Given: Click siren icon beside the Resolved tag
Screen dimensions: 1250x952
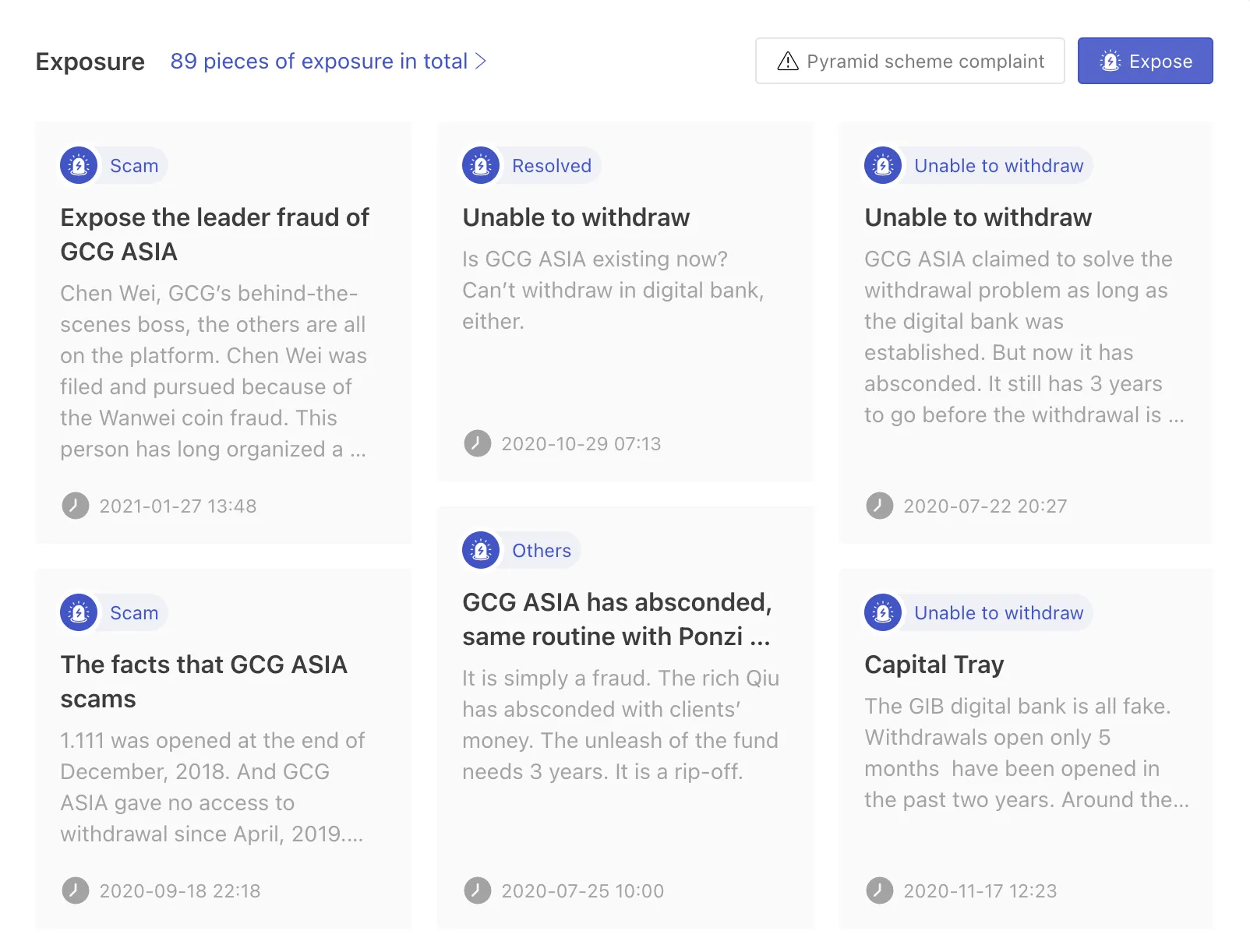Looking at the screenshot, I should click(x=481, y=165).
